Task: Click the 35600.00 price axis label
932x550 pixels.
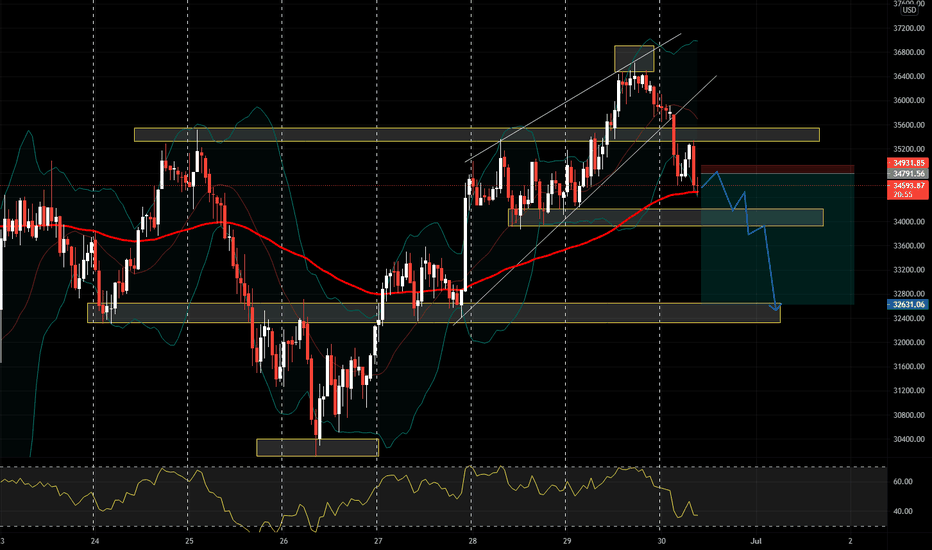Action: pyautogui.click(x=909, y=125)
